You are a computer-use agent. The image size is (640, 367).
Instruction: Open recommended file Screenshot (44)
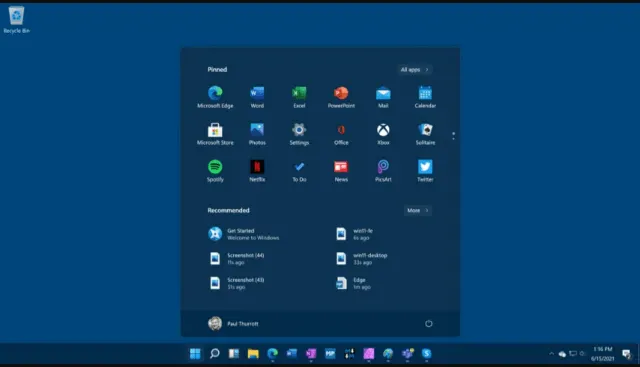237,258
